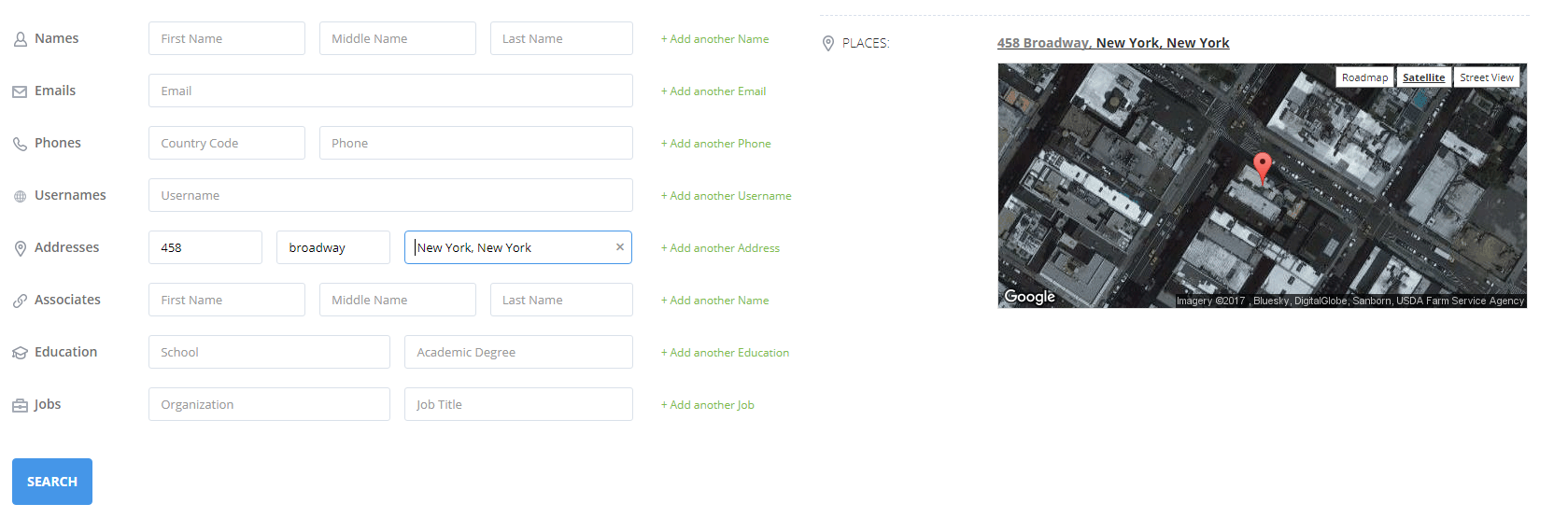Screen dimensions: 1568x518
Task: Click the Education label
Action: 65,352
